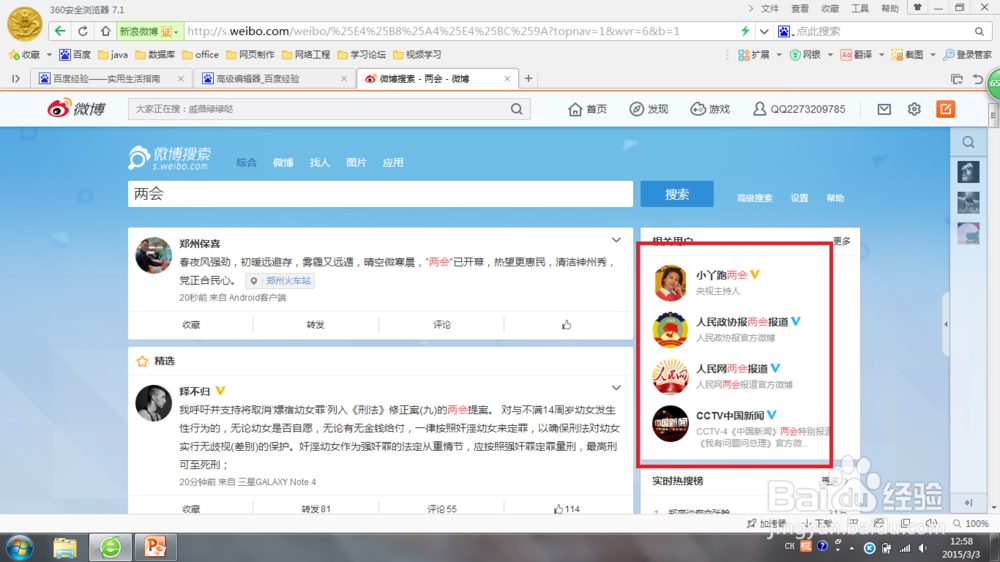Click 360 browser taskbar icon

pos(110,547)
